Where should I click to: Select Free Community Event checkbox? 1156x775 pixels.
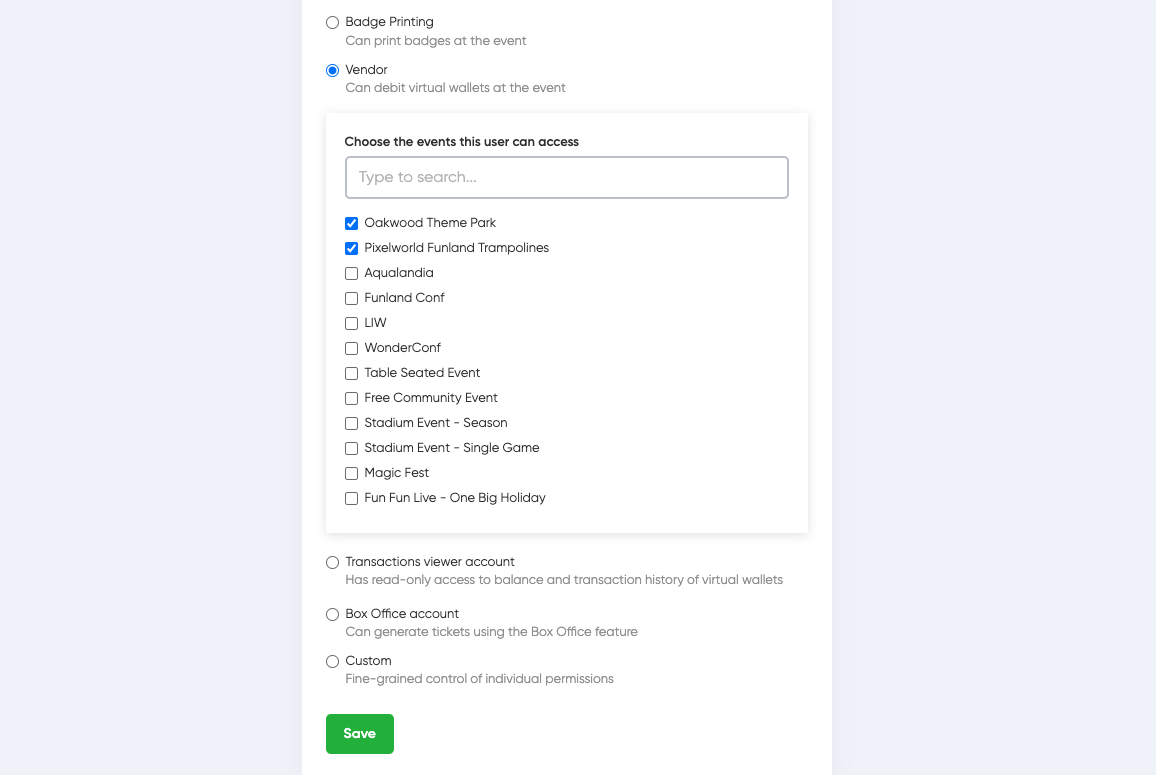click(351, 398)
